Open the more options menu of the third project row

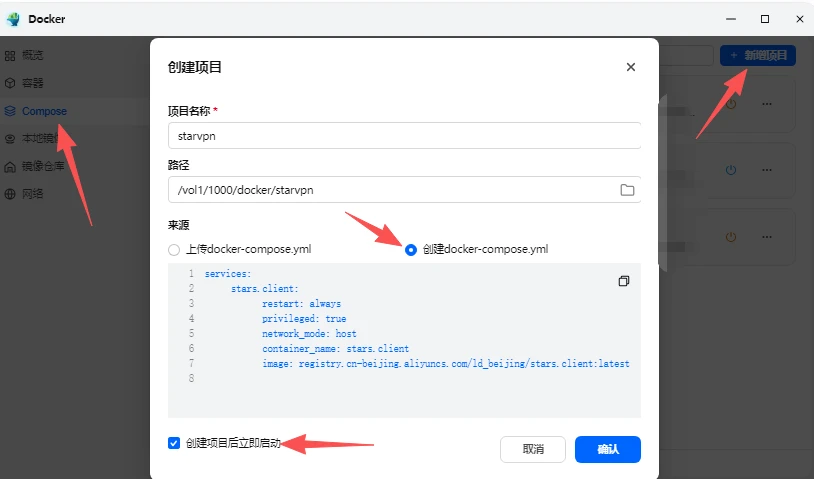[x=767, y=237]
